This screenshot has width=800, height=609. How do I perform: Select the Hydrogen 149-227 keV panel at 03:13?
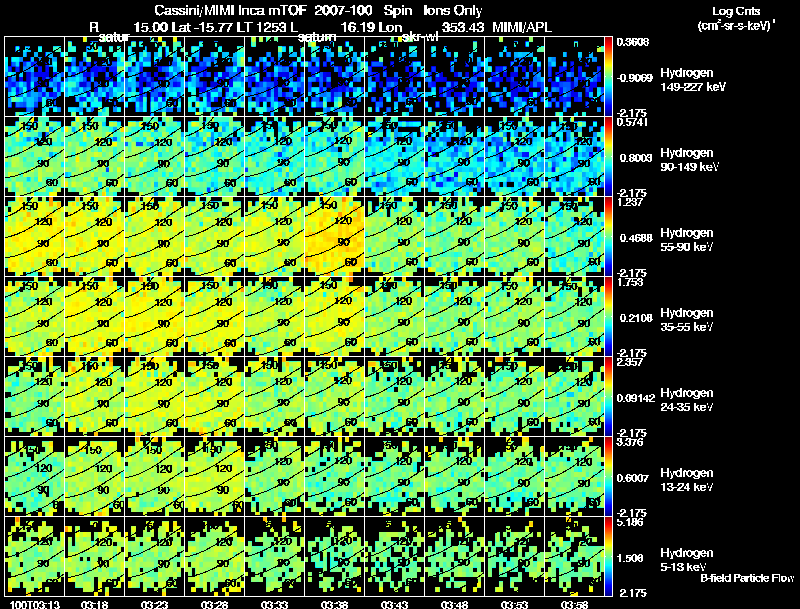pyautogui.click(x=34, y=77)
